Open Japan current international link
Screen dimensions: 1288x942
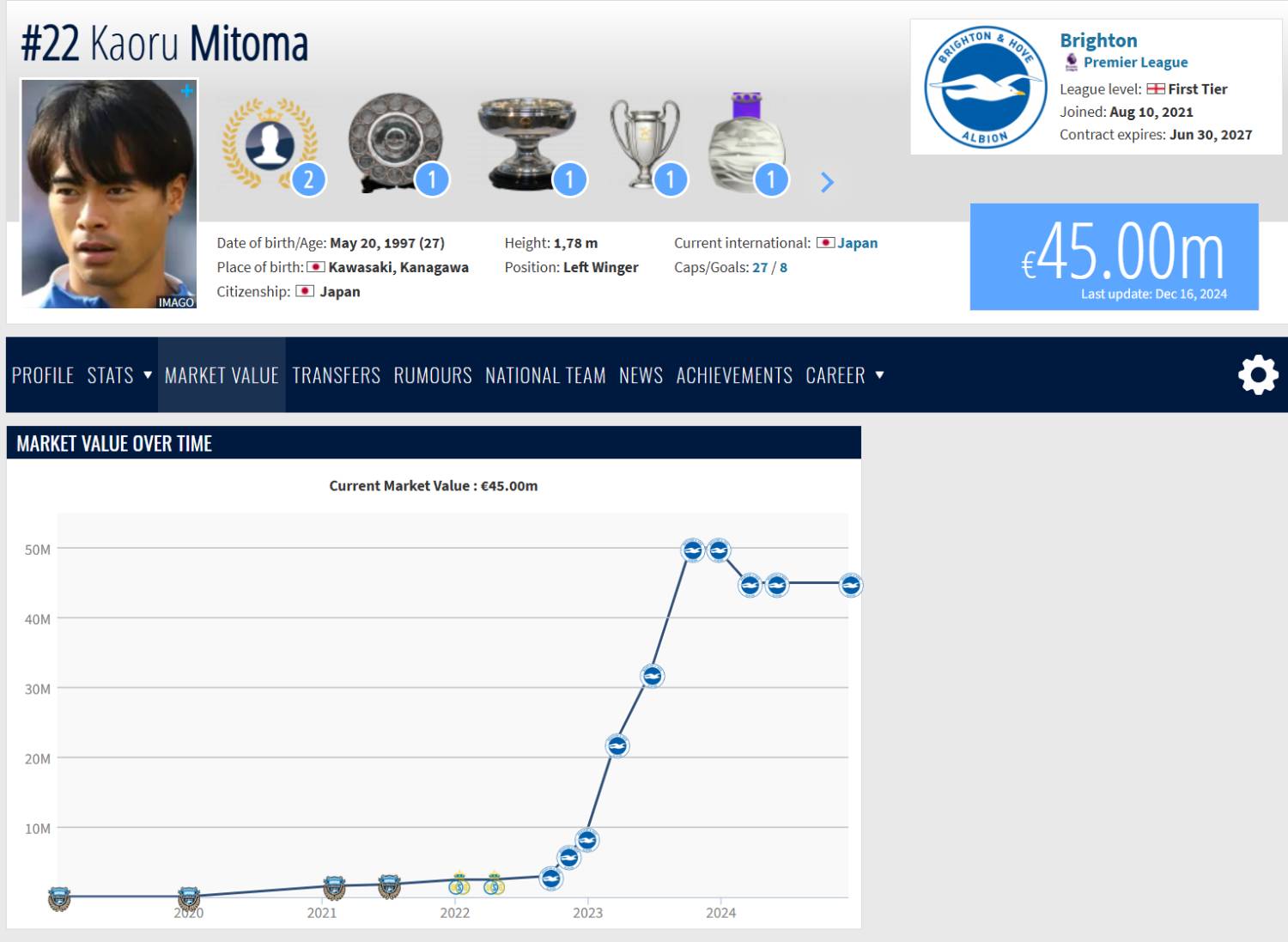click(x=857, y=243)
